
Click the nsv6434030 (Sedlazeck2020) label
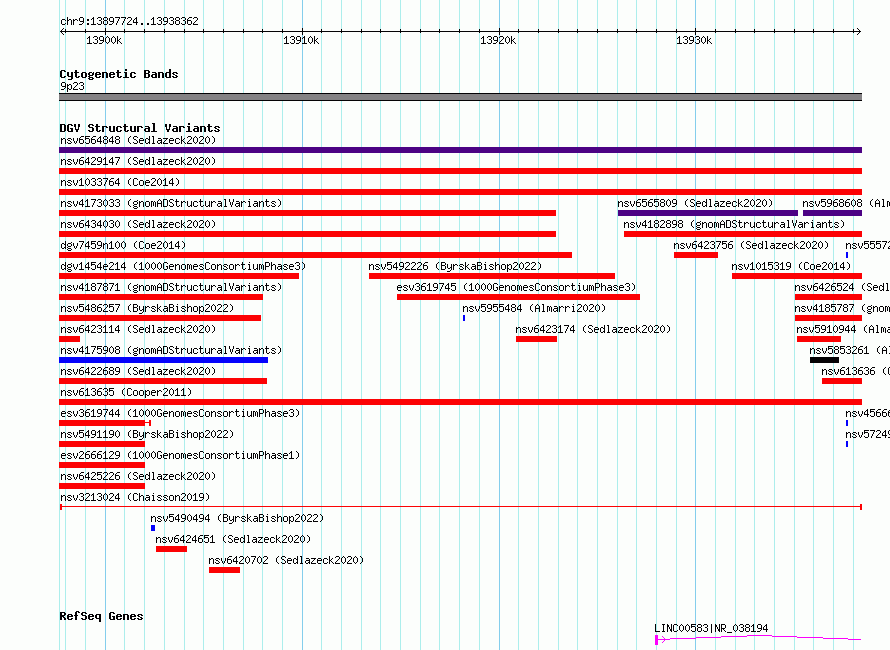(138, 224)
